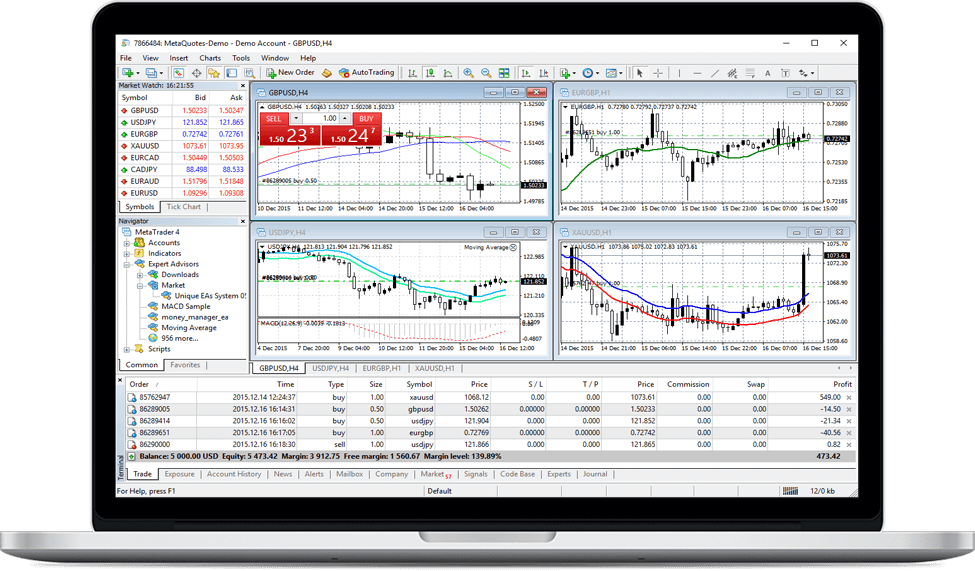Select the Horizontal Line drawing tool
The width and height of the screenshot is (975, 571).
pos(697,73)
